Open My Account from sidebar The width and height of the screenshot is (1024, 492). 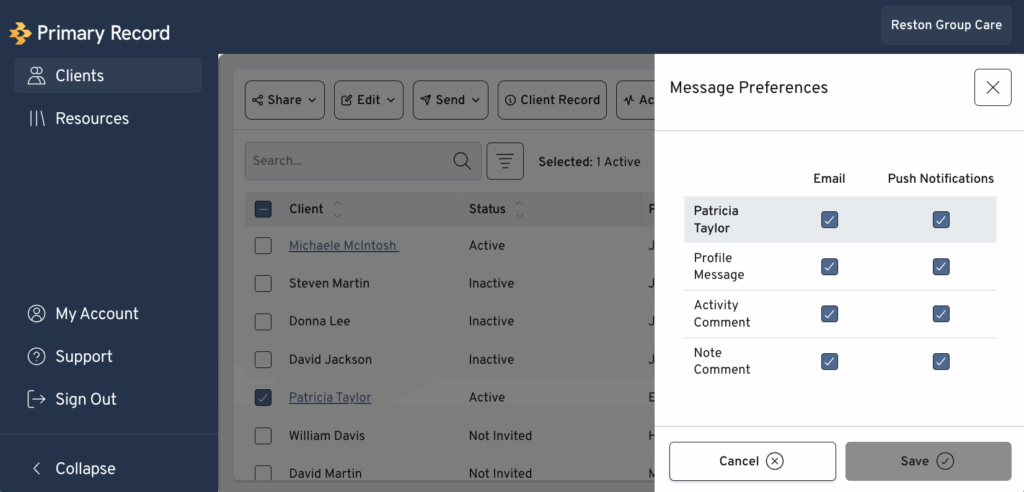(x=96, y=314)
